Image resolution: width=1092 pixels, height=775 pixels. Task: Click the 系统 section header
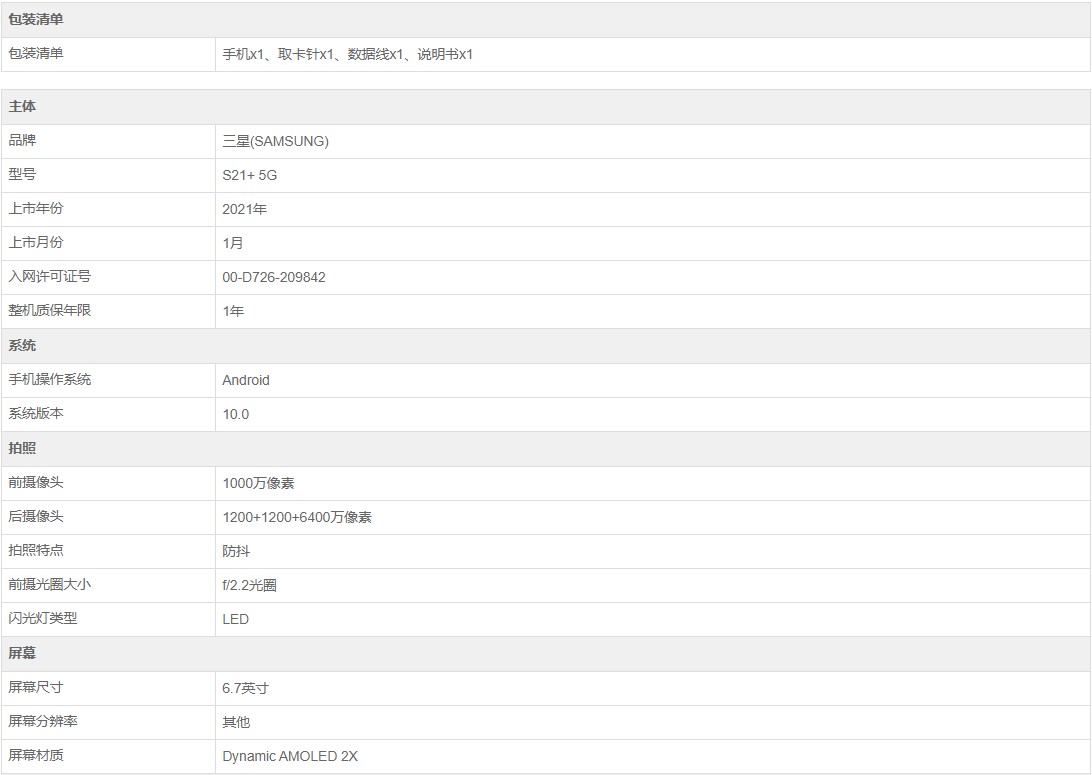click(x=23, y=345)
